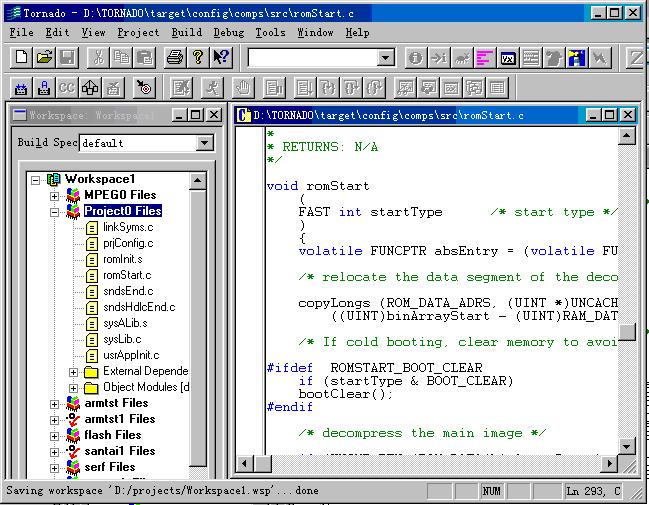Viewport: 649px width, 505px height.
Task: Click the running man Run icon
Action: coord(213,87)
